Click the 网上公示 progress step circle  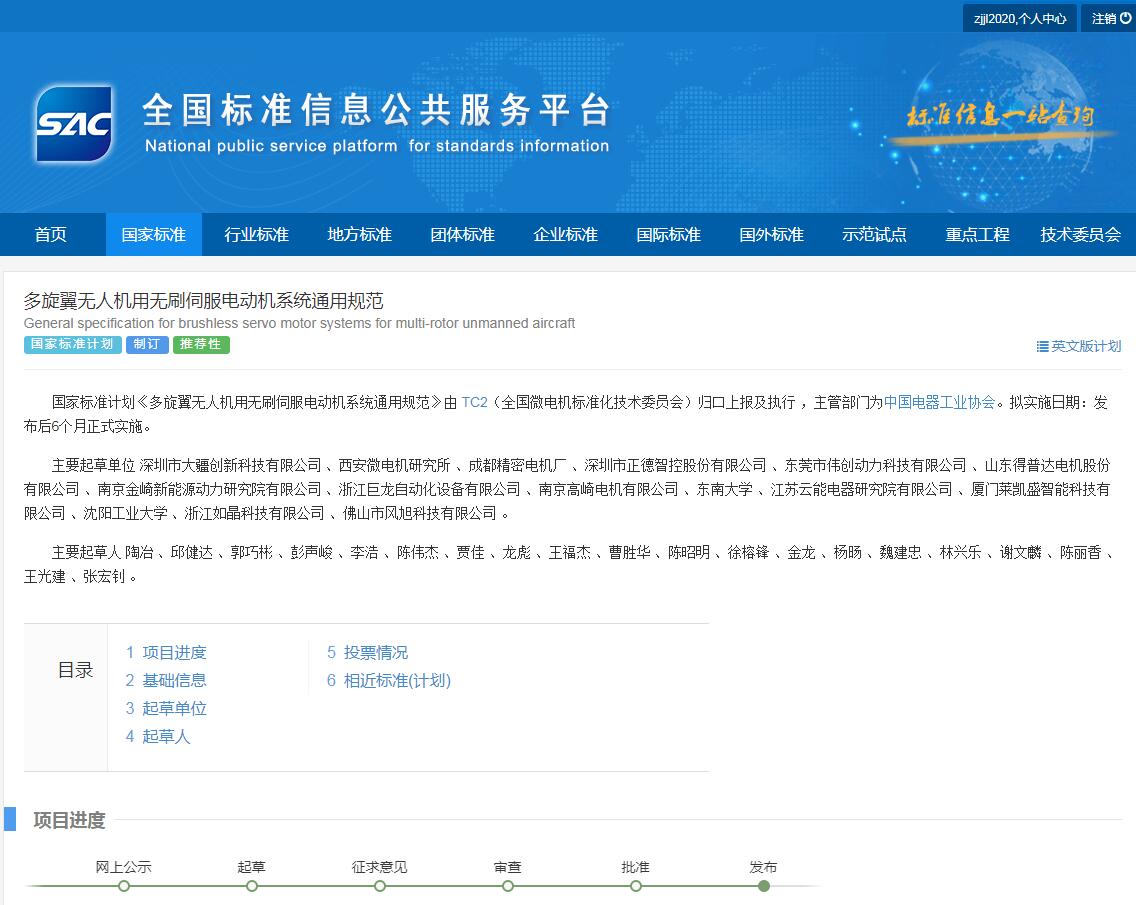click(x=124, y=885)
